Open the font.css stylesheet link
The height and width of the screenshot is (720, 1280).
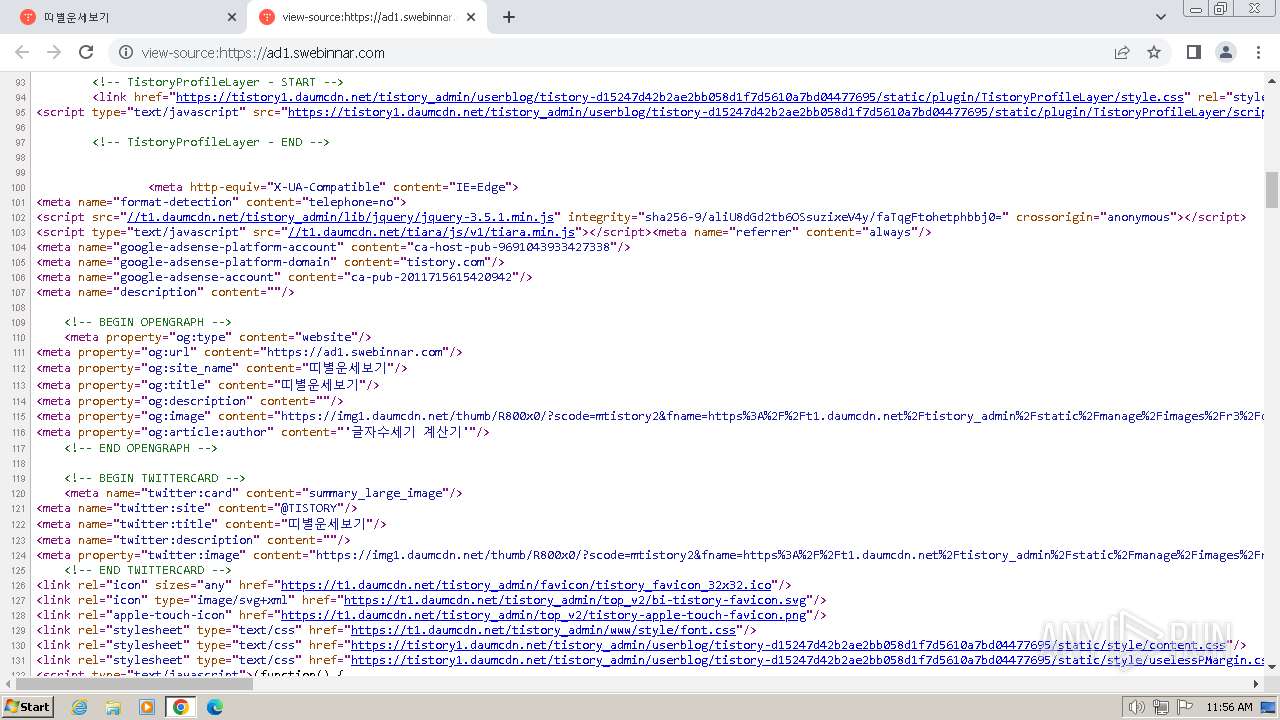point(543,630)
